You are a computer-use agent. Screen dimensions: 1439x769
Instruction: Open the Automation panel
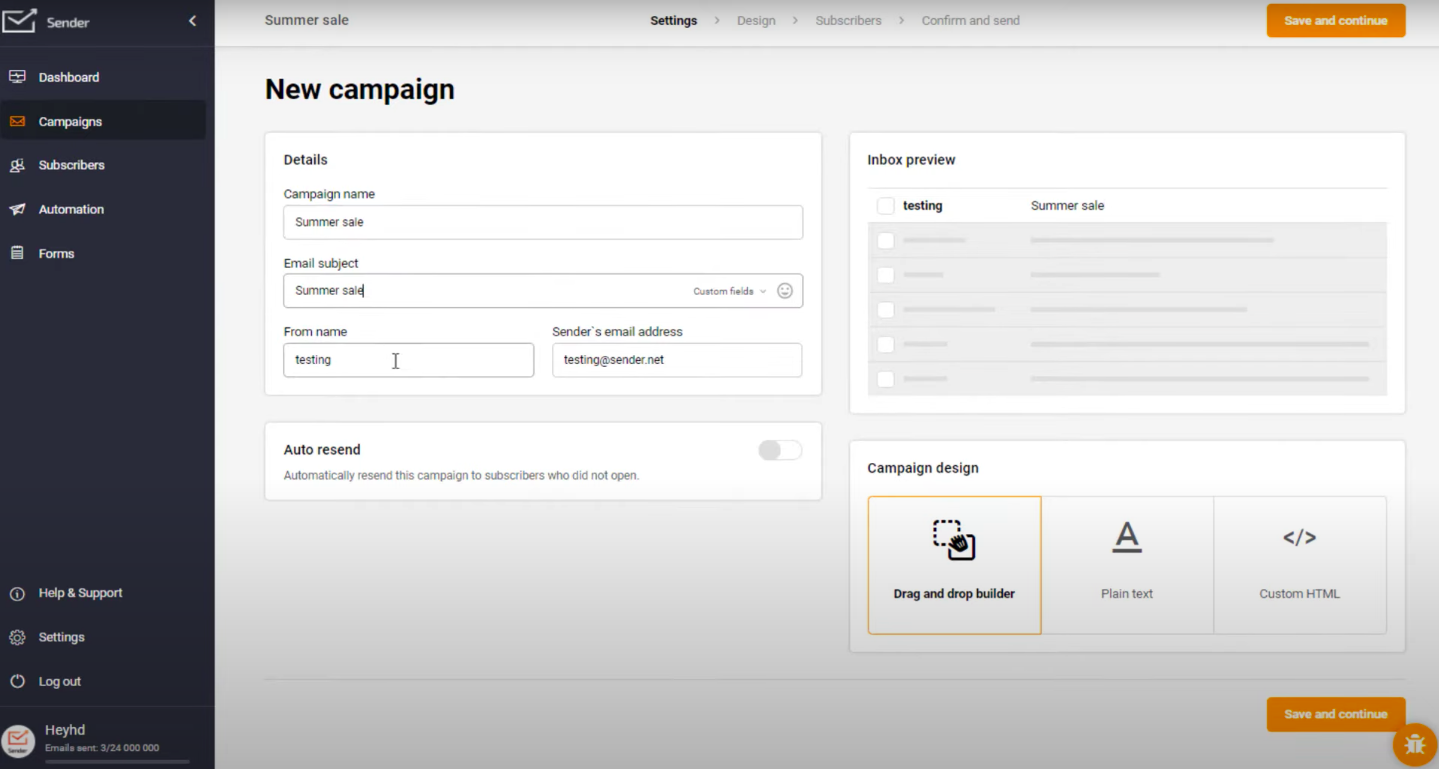pos(71,209)
